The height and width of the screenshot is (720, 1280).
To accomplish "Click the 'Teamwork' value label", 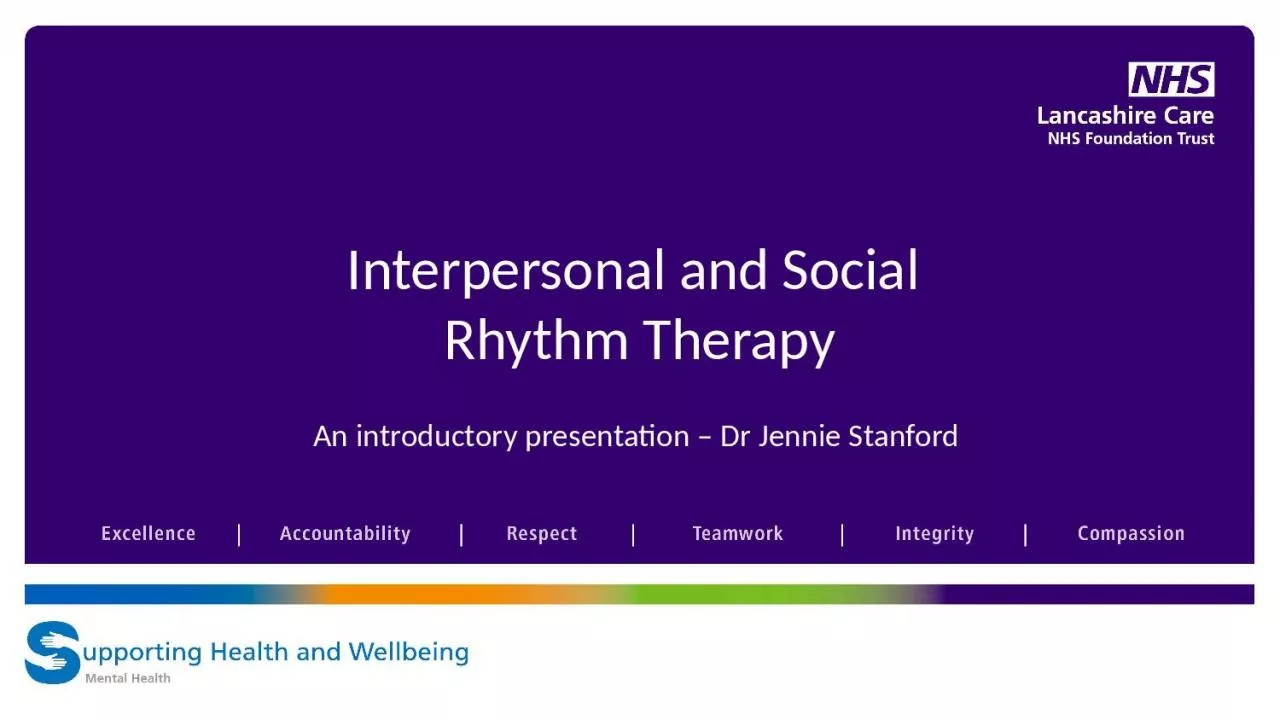I will pyautogui.click(x=738, y=534).
